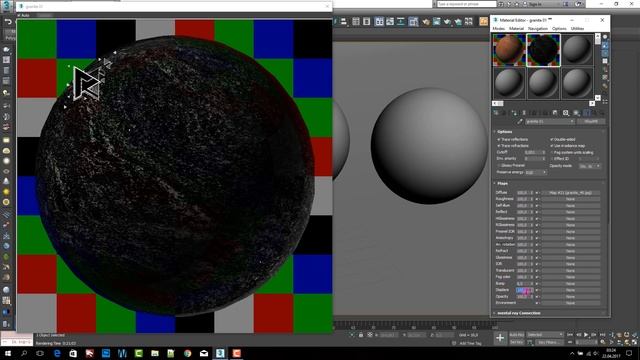The image size is (640, 360).
Task: Pick material from object eyedropper
Action: coord(520,122)
